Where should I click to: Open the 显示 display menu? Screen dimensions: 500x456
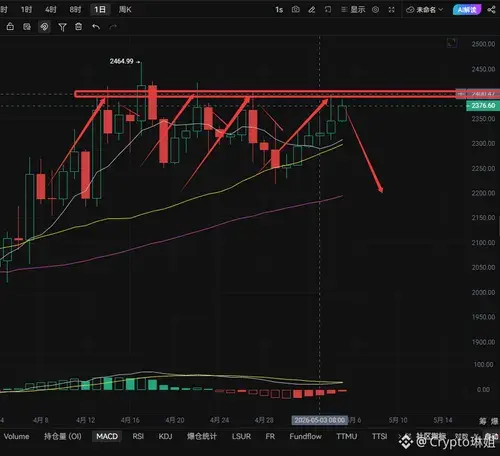(353, 10)
